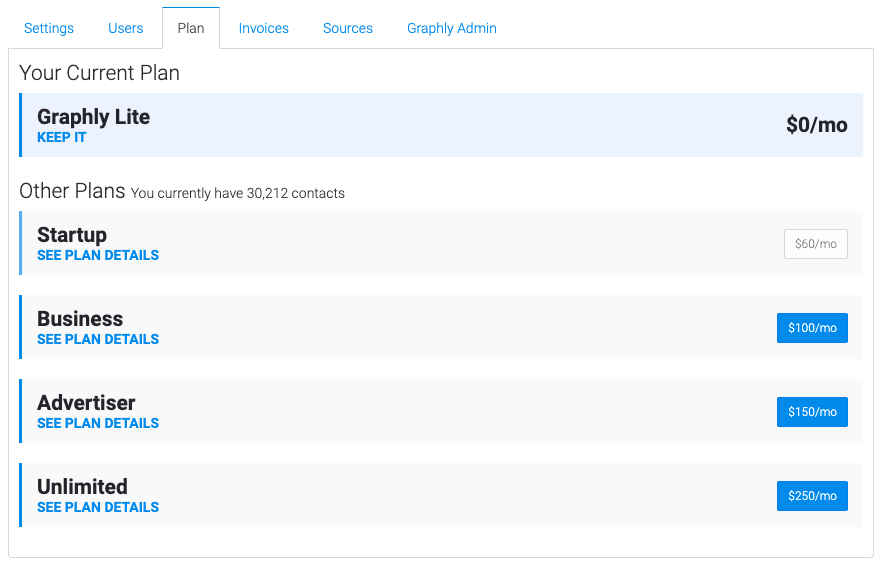This screenshot has width=882, height=567.
Task: Select the Plan tab
Action: click(191, 28)
